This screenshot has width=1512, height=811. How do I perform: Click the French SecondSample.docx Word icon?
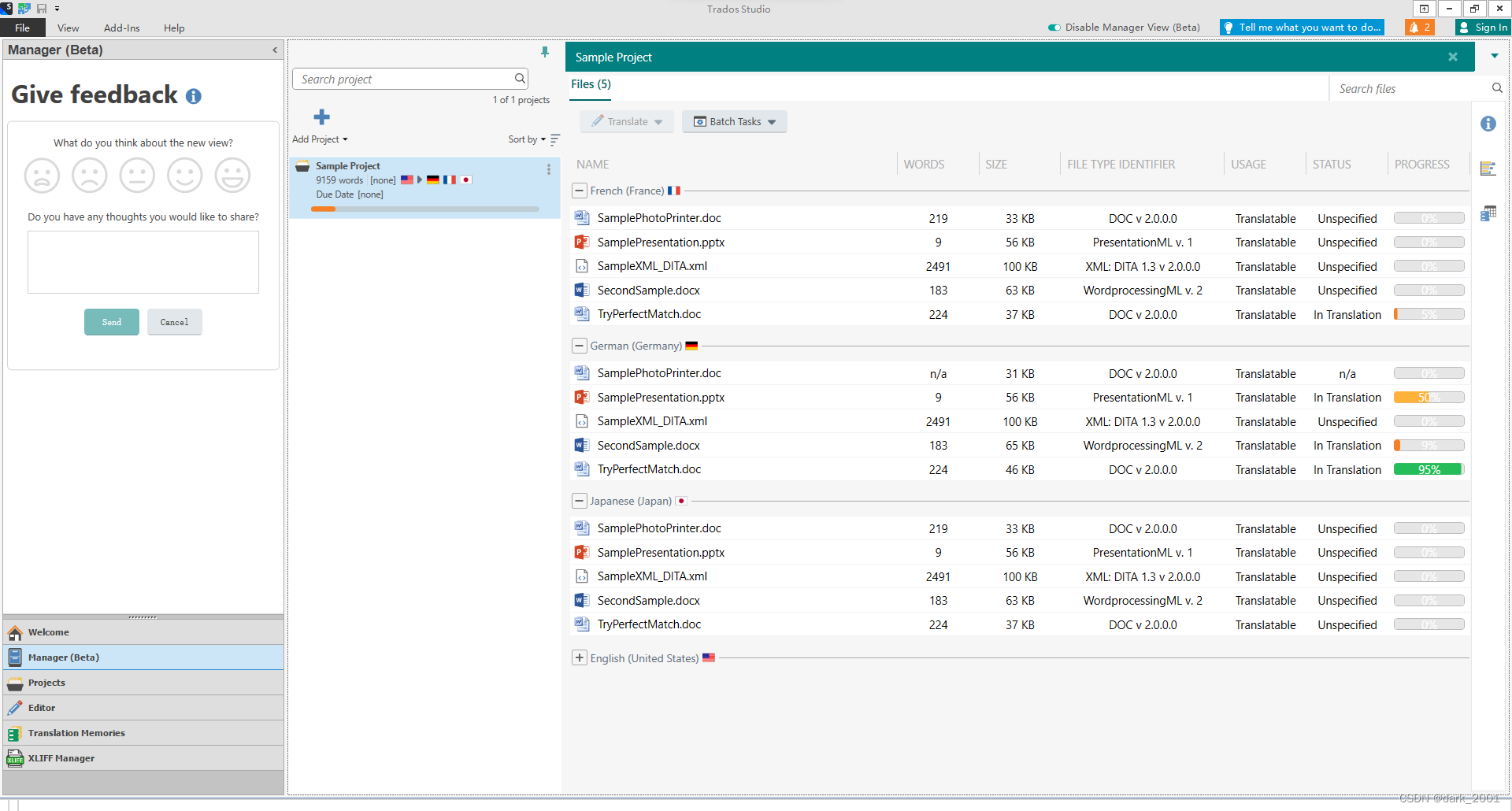coord(582,290)
